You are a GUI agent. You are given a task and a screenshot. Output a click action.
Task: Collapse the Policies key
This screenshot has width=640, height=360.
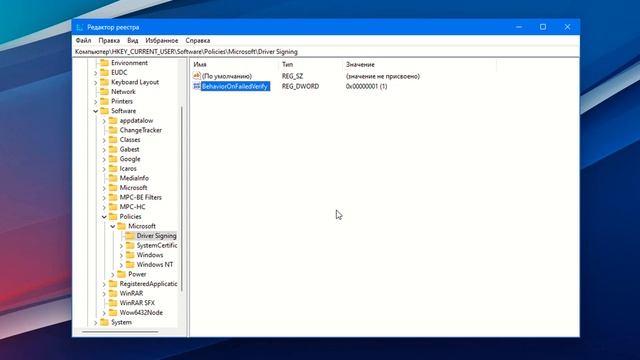104,217
